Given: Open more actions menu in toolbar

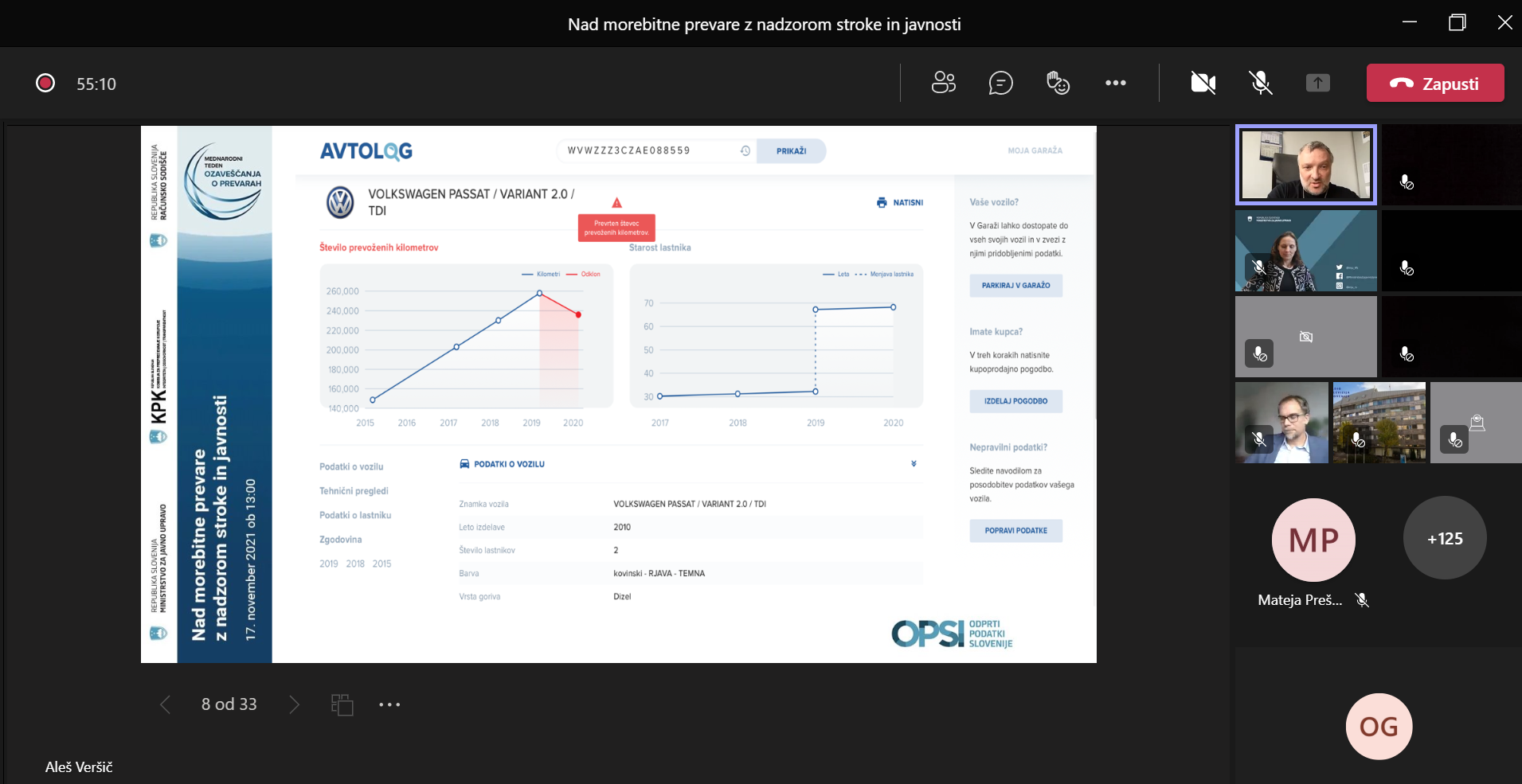Looking at the screenshot, I should [x=1116, y=83].
